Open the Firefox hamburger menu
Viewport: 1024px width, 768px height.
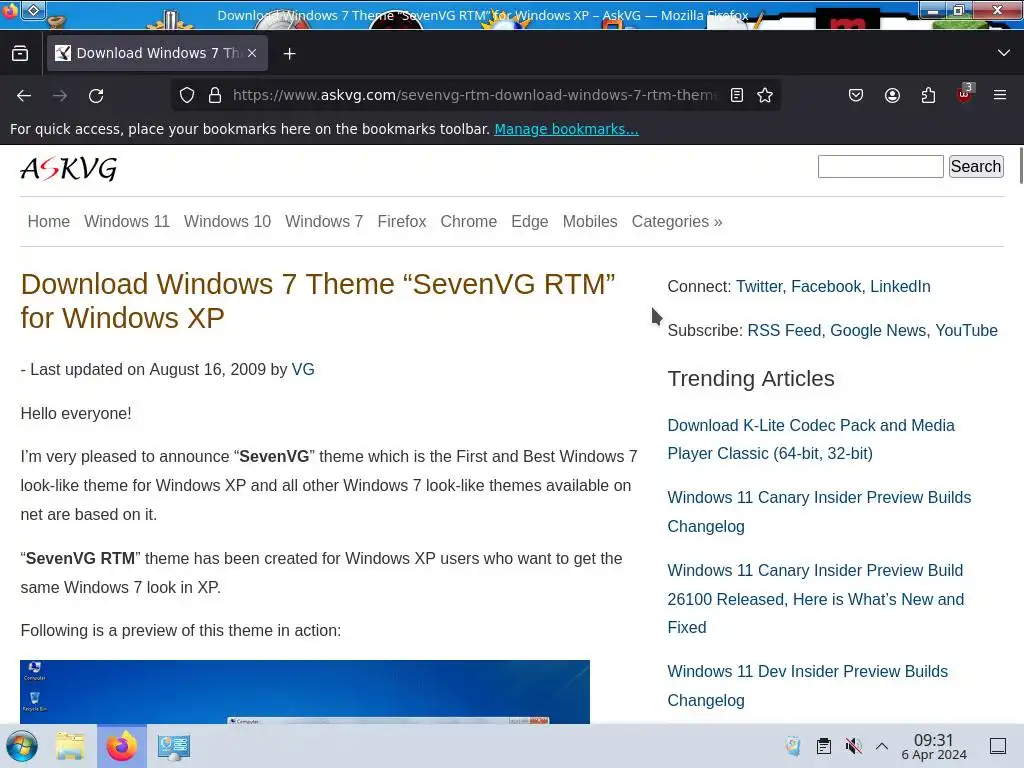[x=1000, y=95]
